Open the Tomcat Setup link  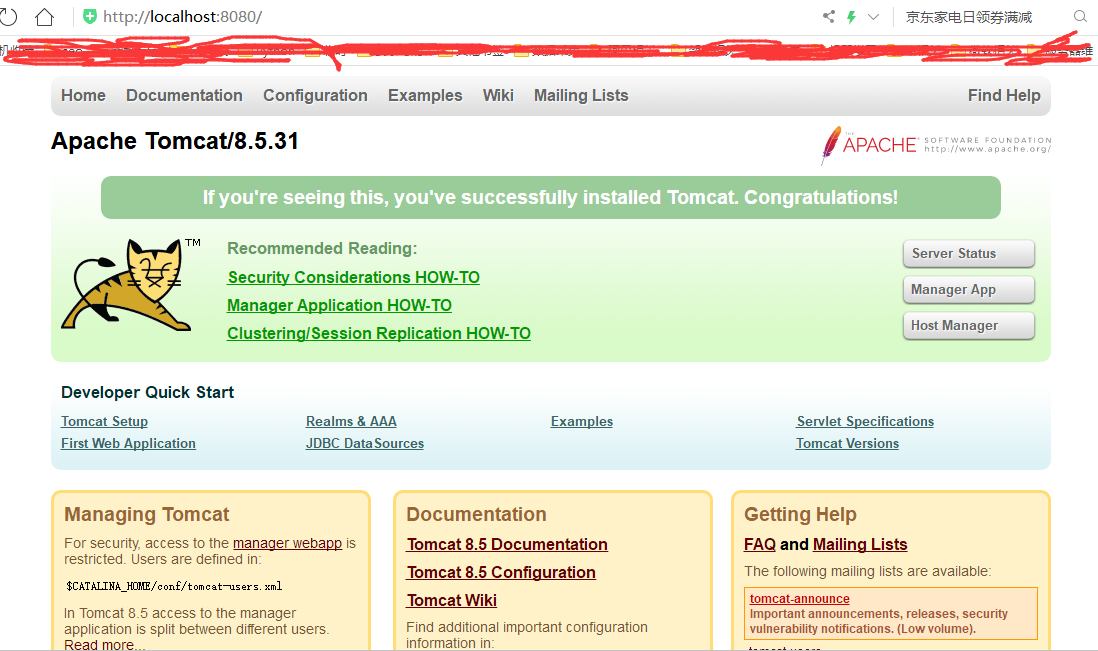[x=104, y=421]
